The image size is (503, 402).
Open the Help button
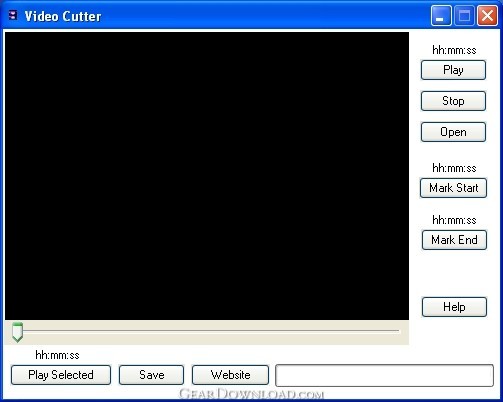[x=454, y=307]
